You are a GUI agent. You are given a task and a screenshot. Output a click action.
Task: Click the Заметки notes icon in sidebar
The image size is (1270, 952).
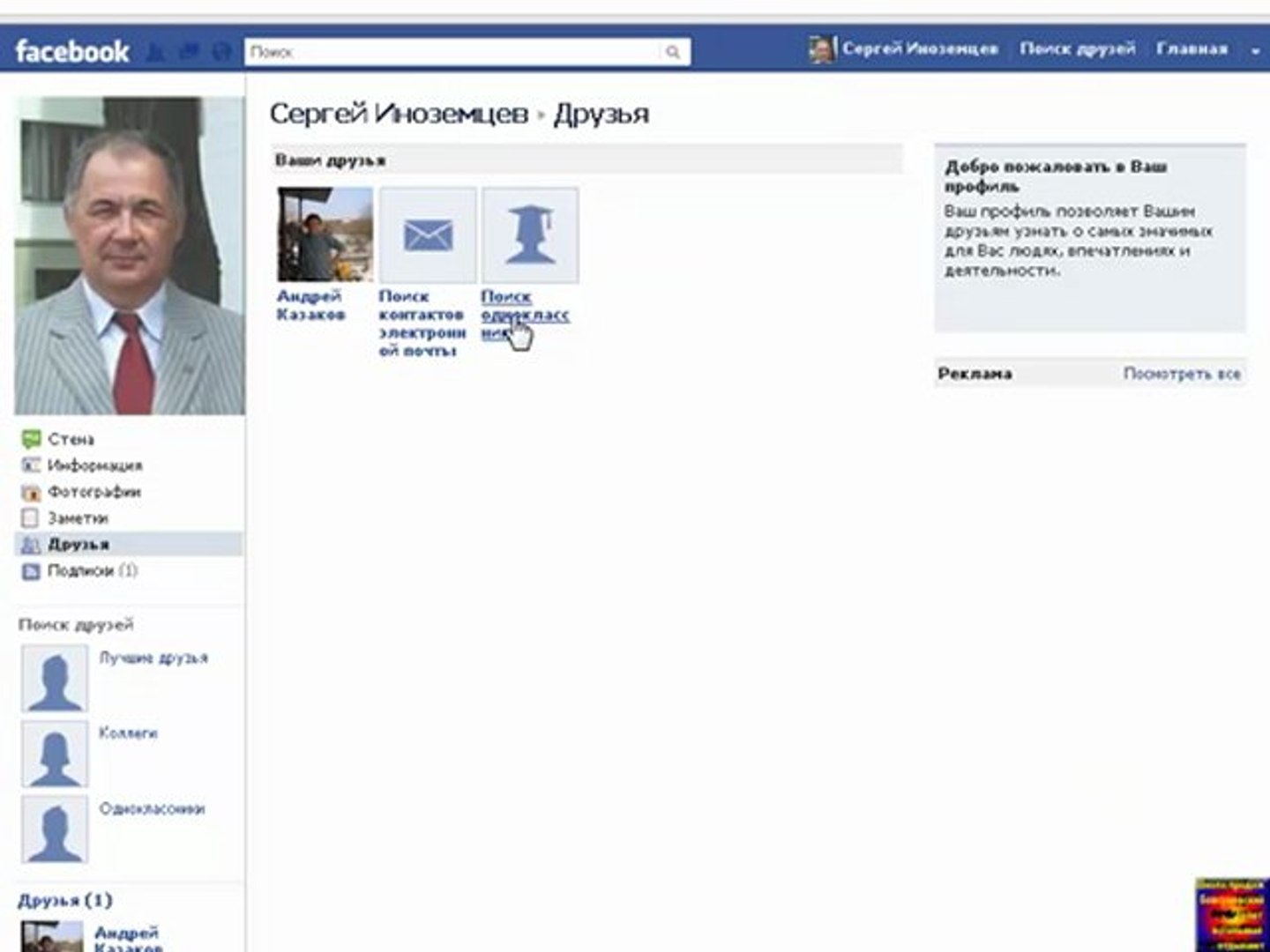click(31, 518)
